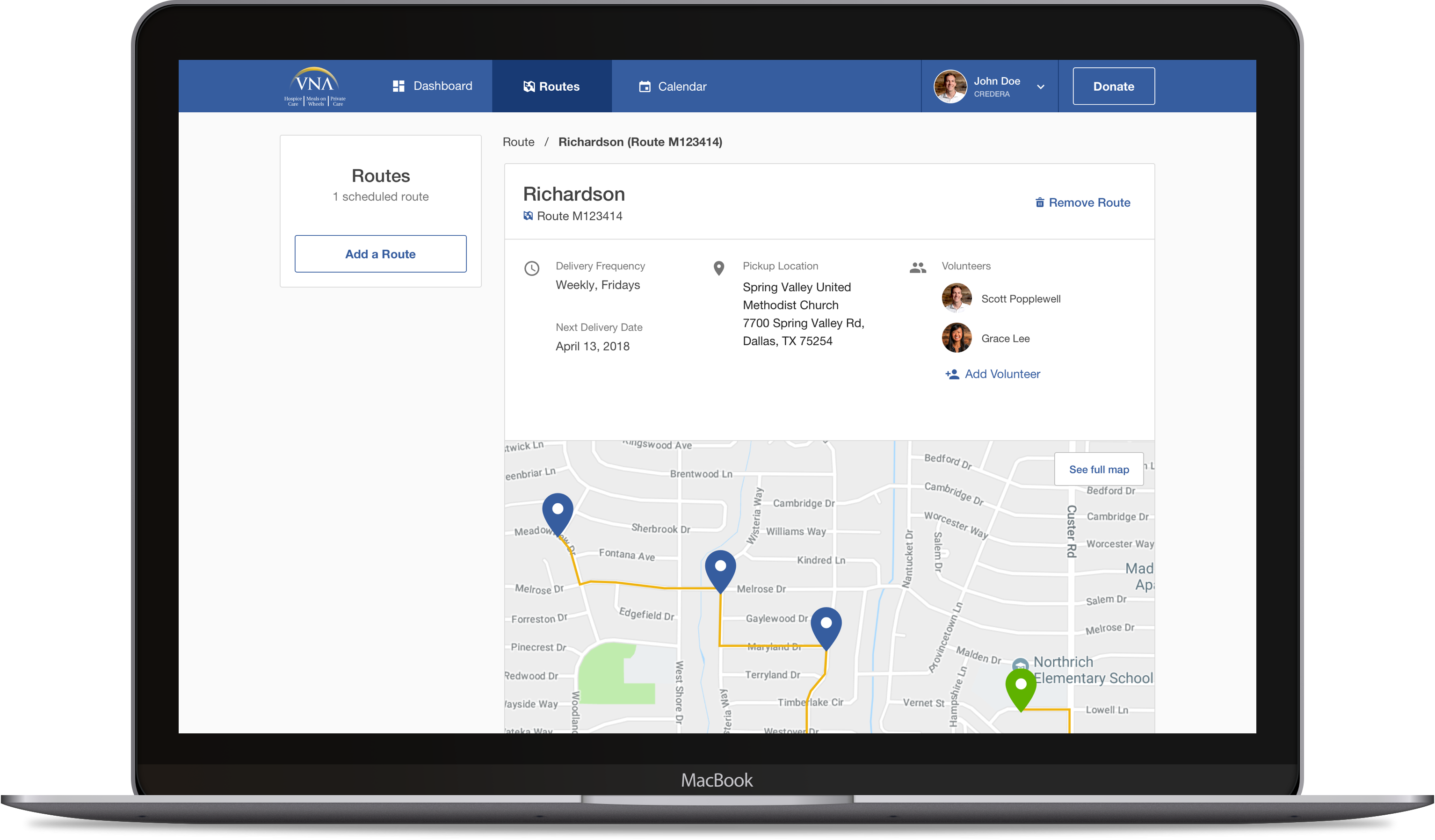Click the blue map pin on Melrose Dr
Image resolution: width=1435 pixels, height=840 pixels.
(x=720, y=571)
